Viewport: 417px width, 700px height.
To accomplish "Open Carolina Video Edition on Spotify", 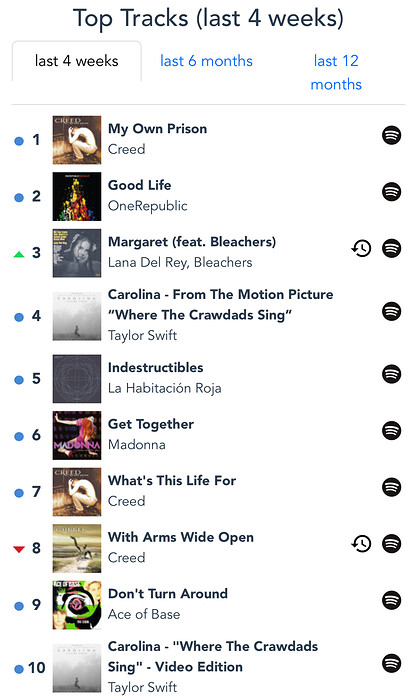I will (x=391, y=663).
